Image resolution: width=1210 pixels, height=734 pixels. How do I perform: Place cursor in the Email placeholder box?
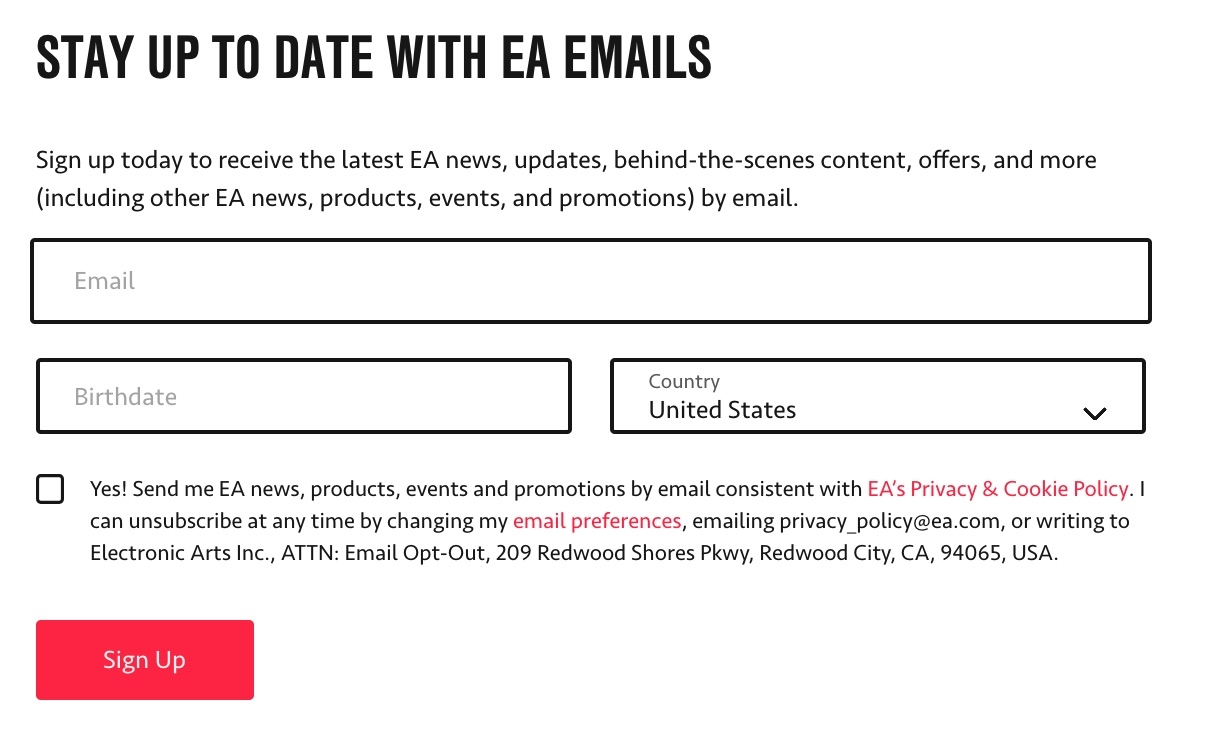tap(105, 280)
